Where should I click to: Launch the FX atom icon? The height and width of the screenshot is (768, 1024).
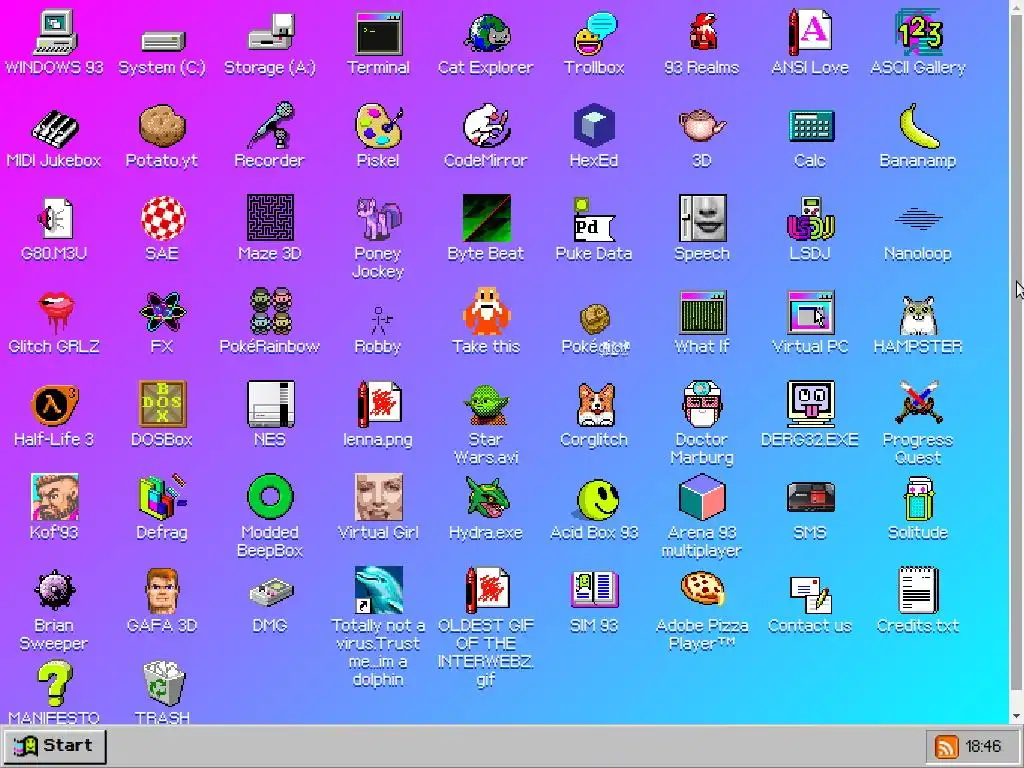(x=162, y=312)
